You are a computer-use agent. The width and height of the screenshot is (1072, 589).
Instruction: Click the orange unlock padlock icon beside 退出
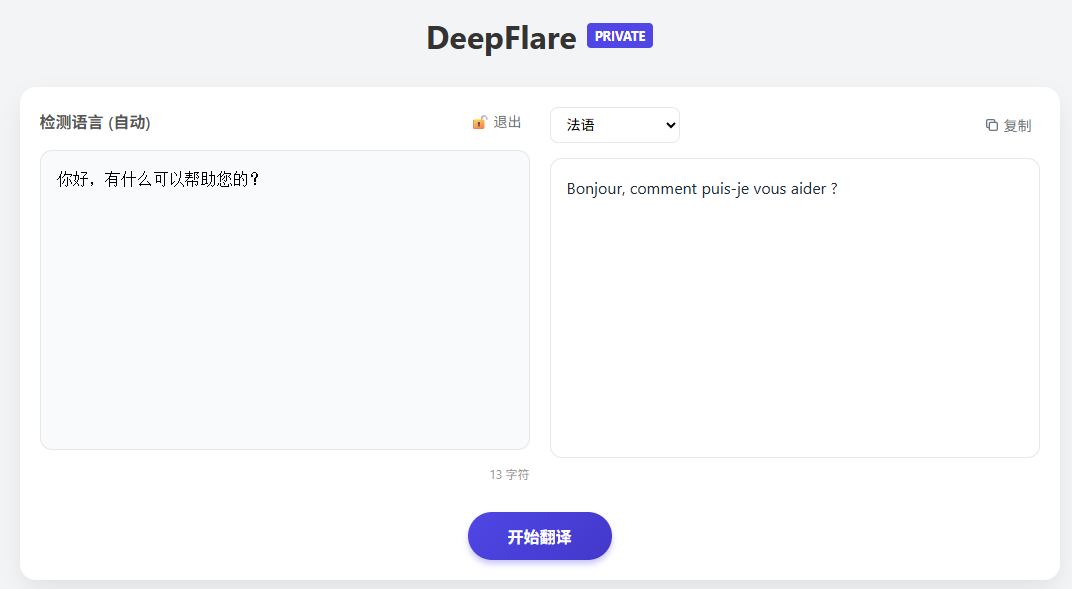[479, 121]
